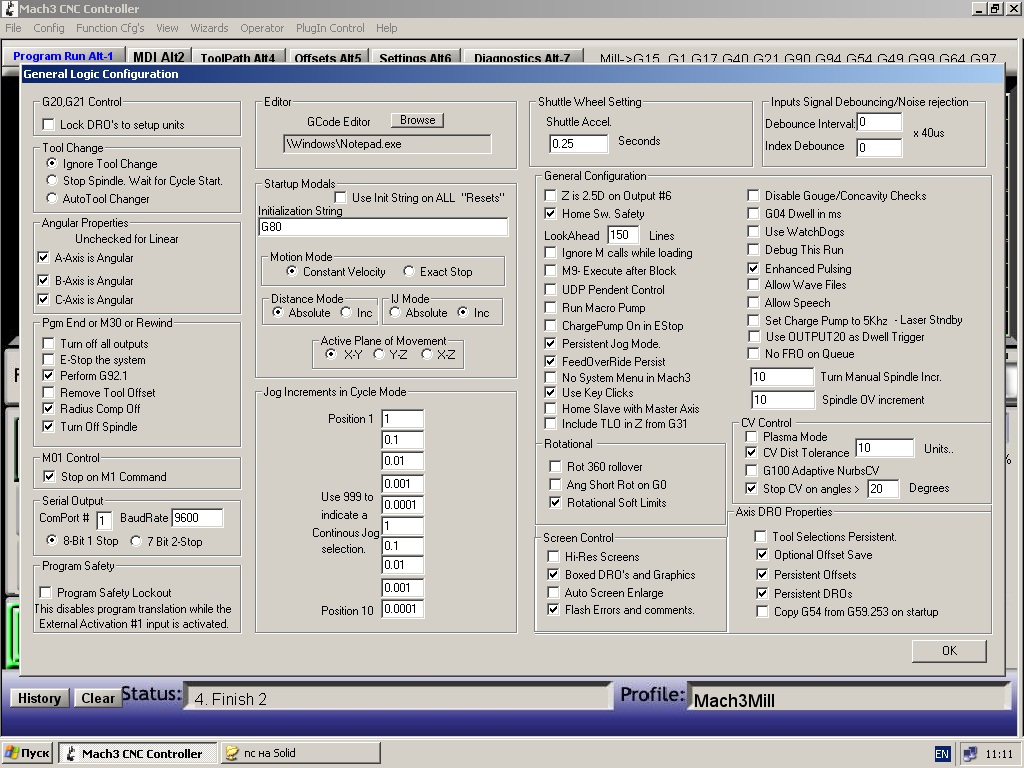This screenshot has width=1024, height=768.
Task: Click the OK button in General Logic Configuration
Action: [x=949, y=650]
